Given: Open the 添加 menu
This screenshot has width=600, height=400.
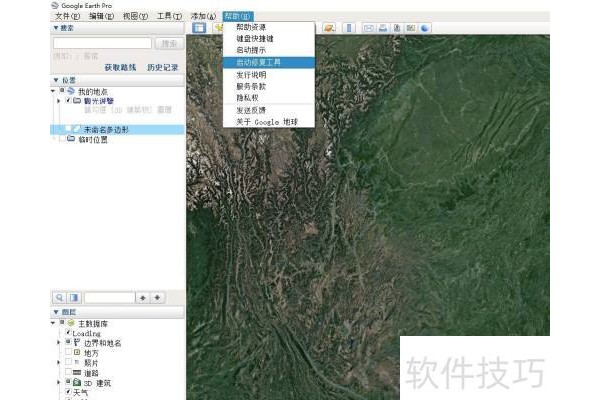Looking at the screenshot, I should [203, 16].
